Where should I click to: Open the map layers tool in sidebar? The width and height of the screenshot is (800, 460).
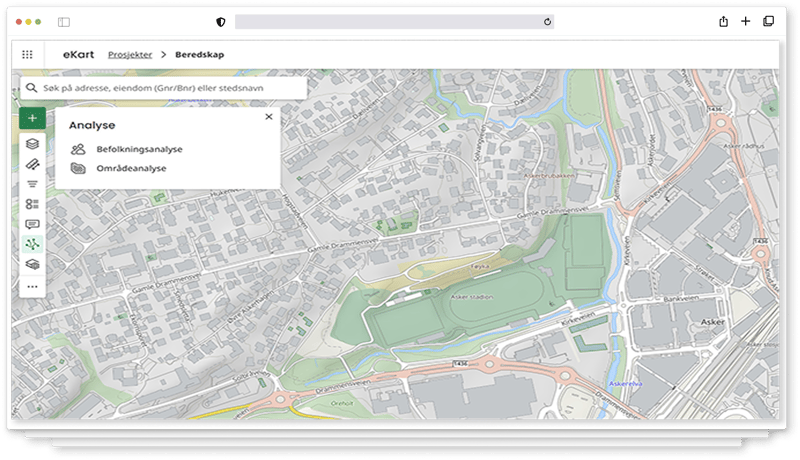pos(32,144)
